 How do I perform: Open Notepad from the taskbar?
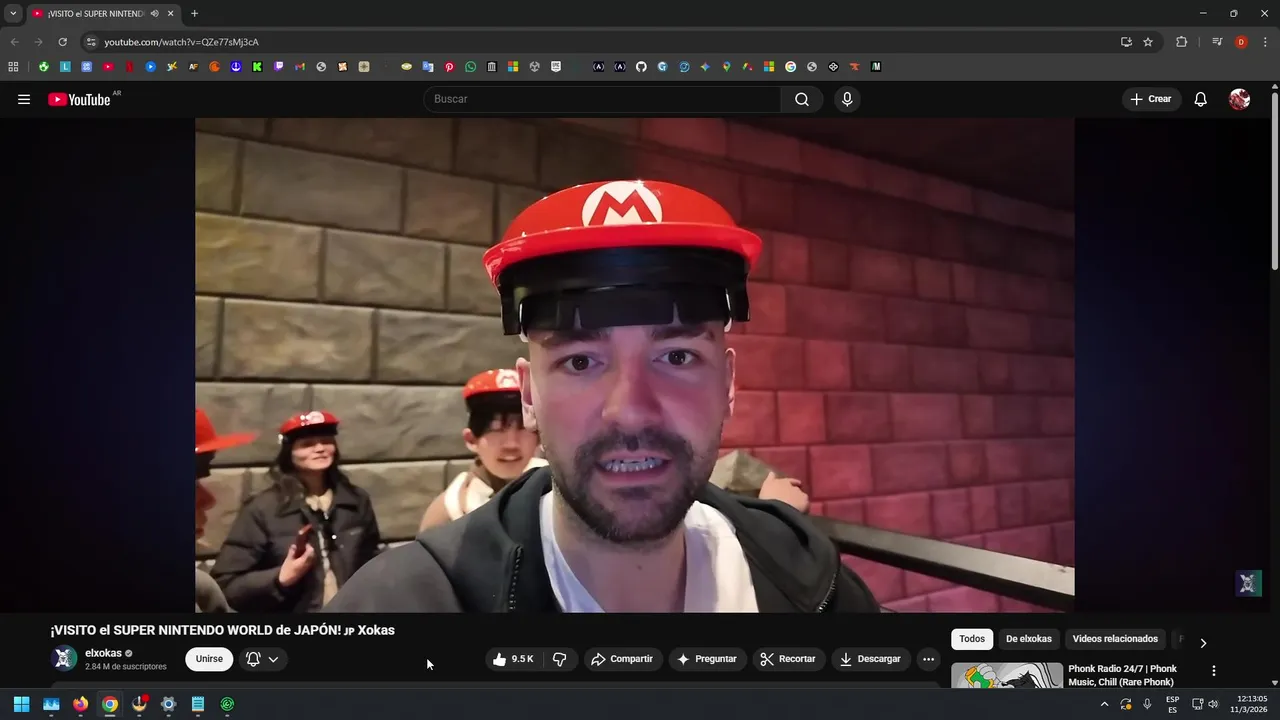coord(198,704)
